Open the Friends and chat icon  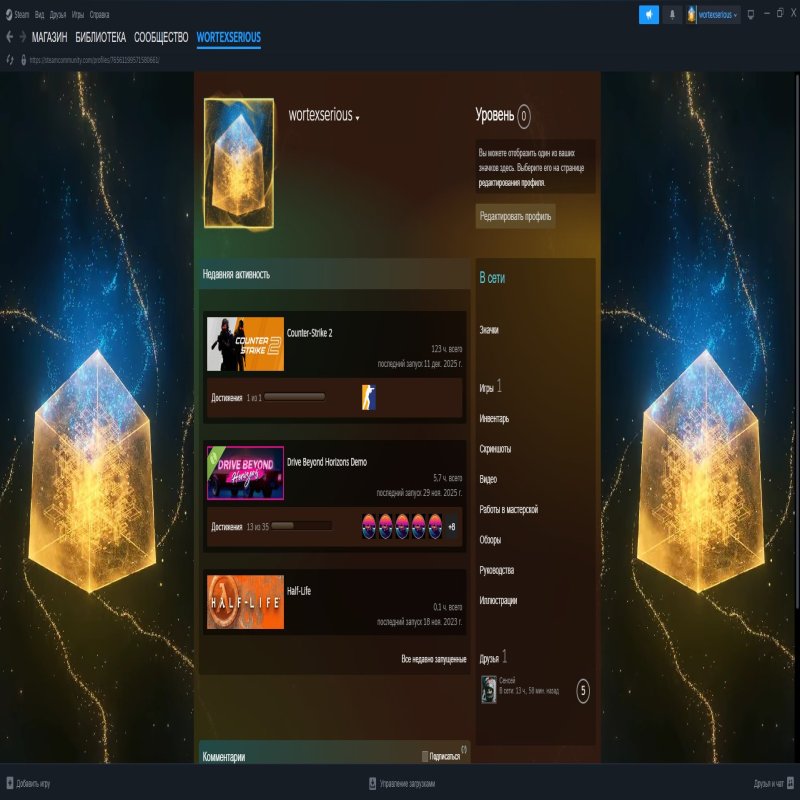click(790, 783)
